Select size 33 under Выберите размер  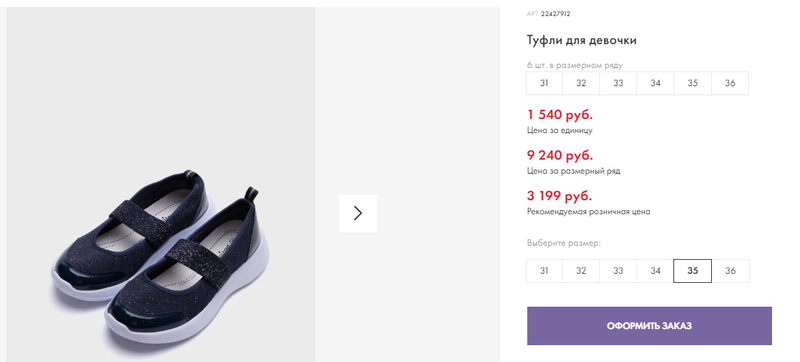pyautogui.click(x=618, y=271)
